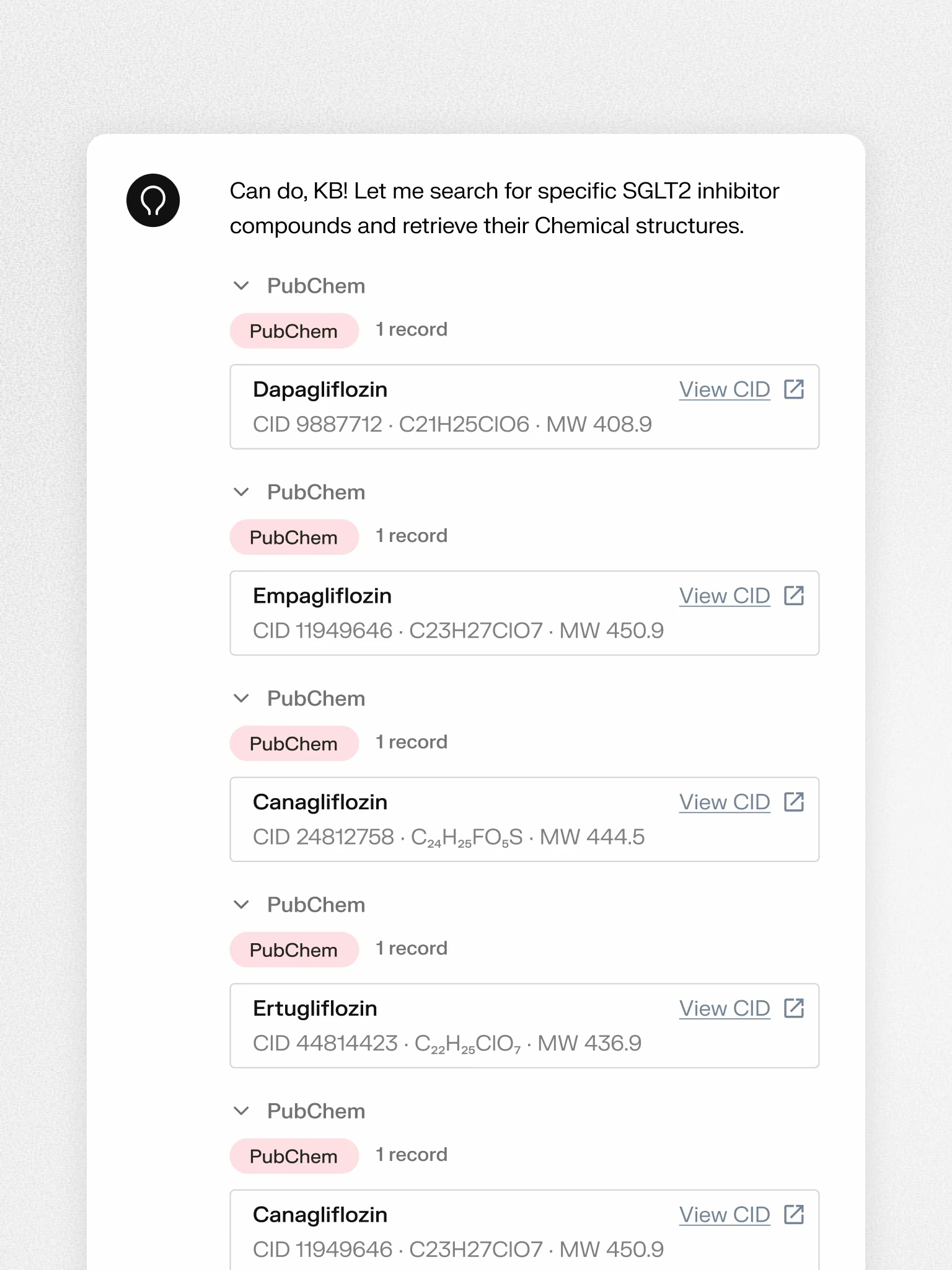Follow View CID link for Dapagliflozin
The width and height of the screenshot is (952, 1270).
point(725,389)
